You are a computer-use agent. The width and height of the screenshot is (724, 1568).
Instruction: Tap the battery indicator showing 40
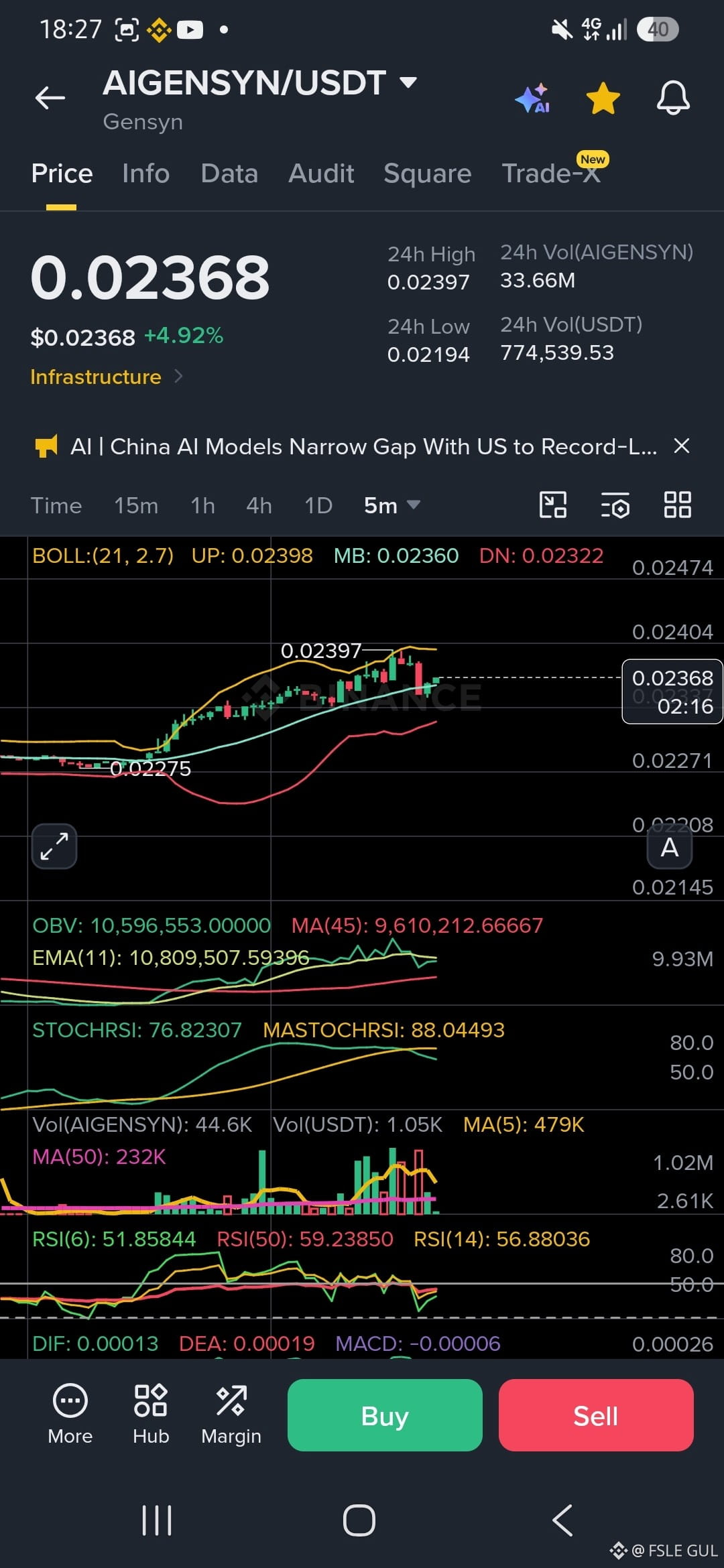click(x=658, y=29)
